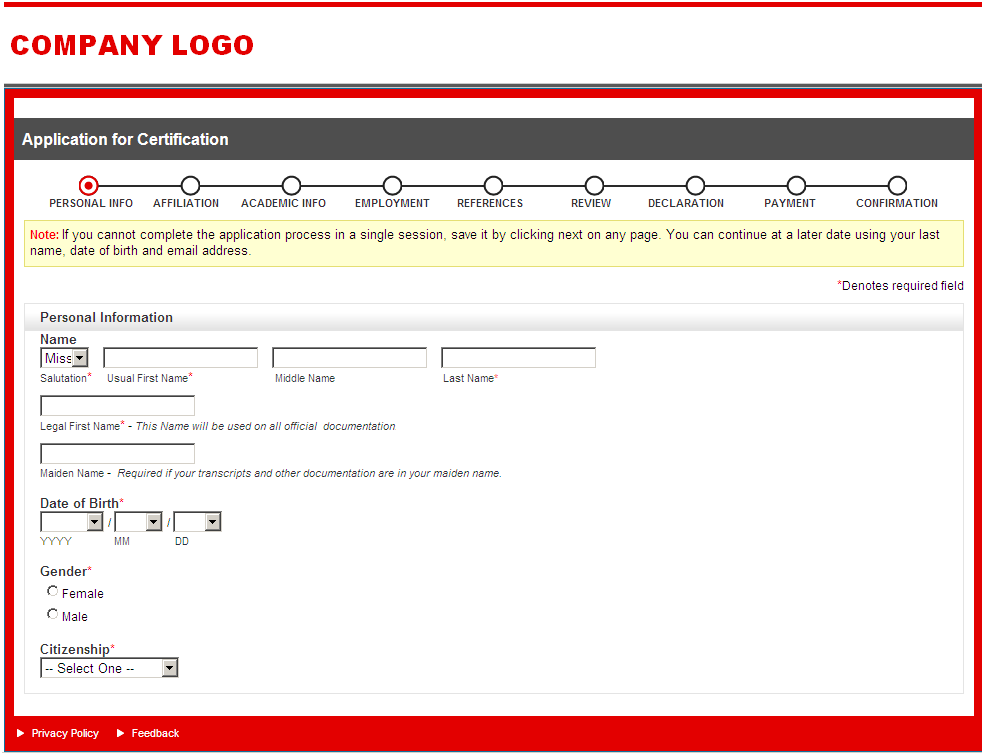Click the References step circle
Viewport: 986px width, 753px height.
point(493,185)
